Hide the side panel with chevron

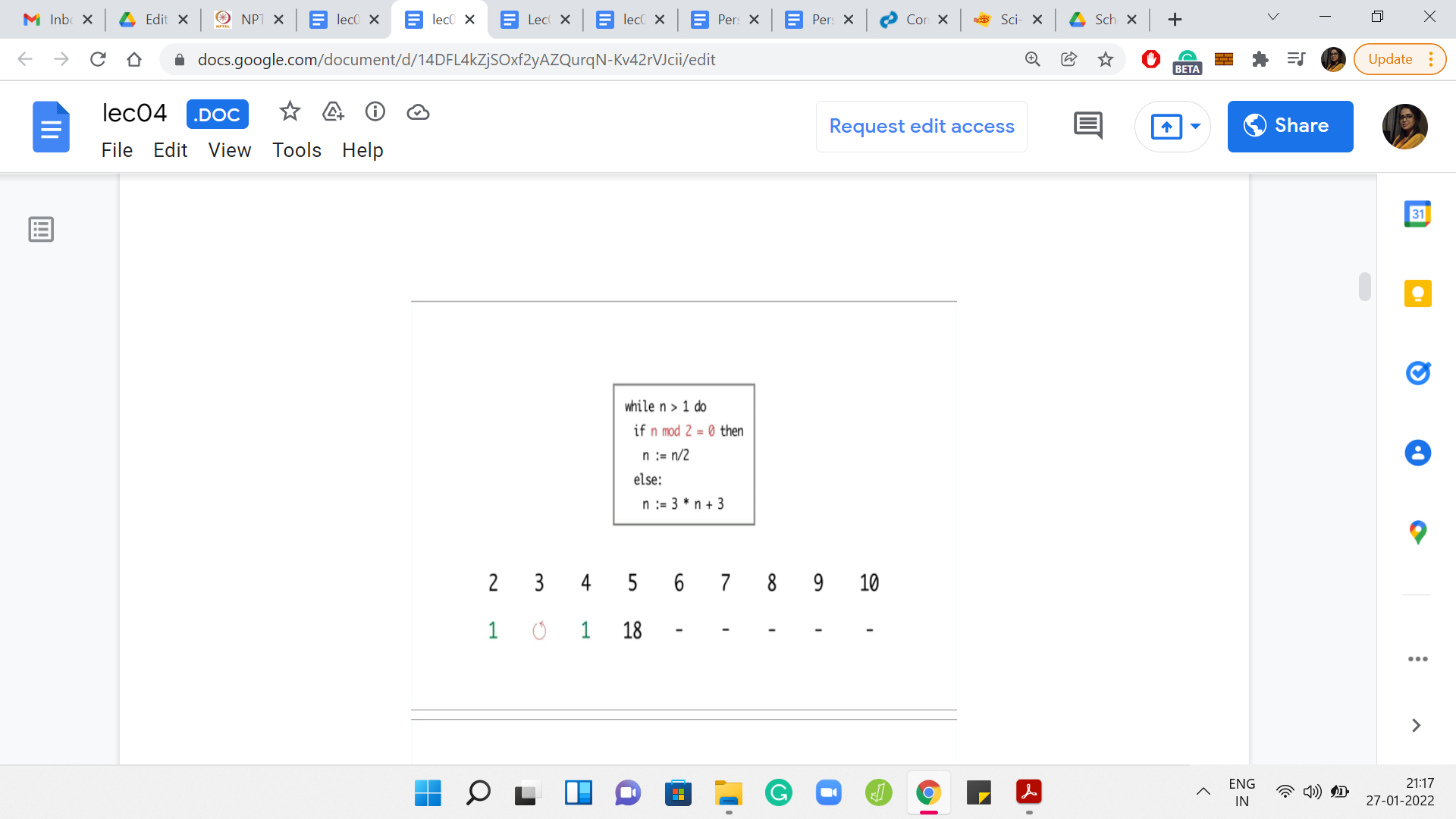pyautogui.click(x=1416, y=726)
